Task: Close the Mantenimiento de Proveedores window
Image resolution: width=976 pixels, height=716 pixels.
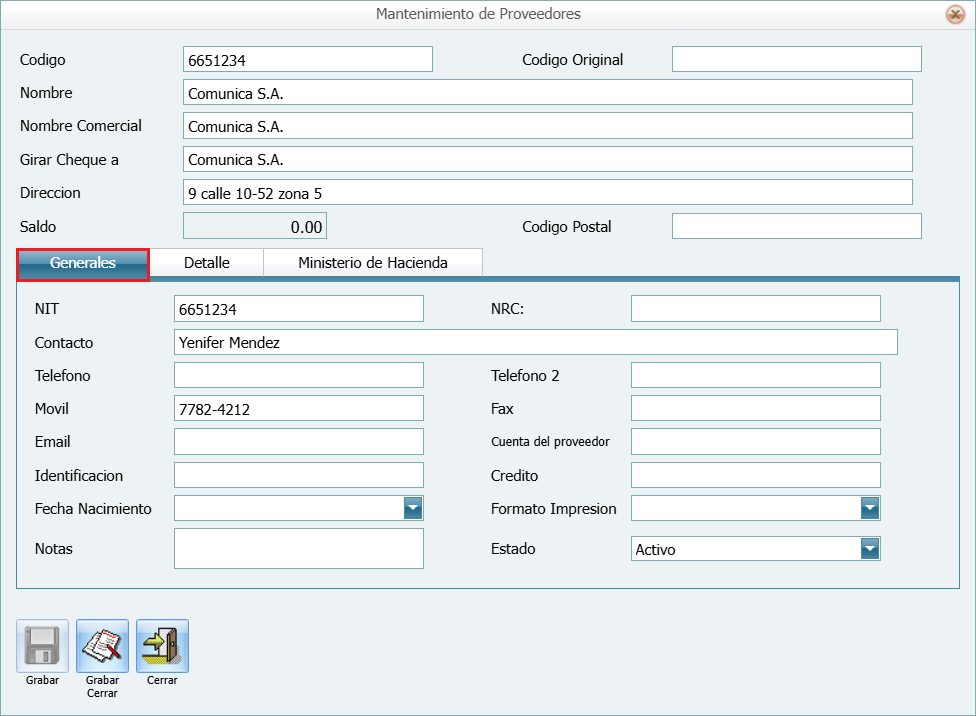Action: tap(954, 14)
